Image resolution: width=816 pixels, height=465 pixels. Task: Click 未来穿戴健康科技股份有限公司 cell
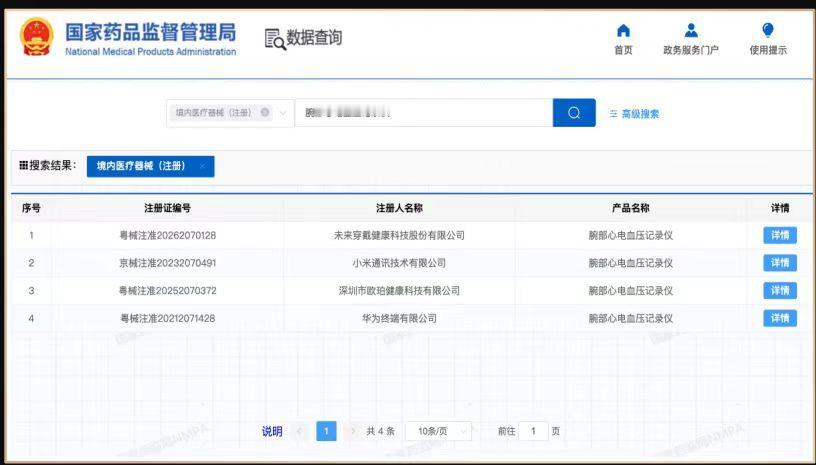(x=399, y=235)
